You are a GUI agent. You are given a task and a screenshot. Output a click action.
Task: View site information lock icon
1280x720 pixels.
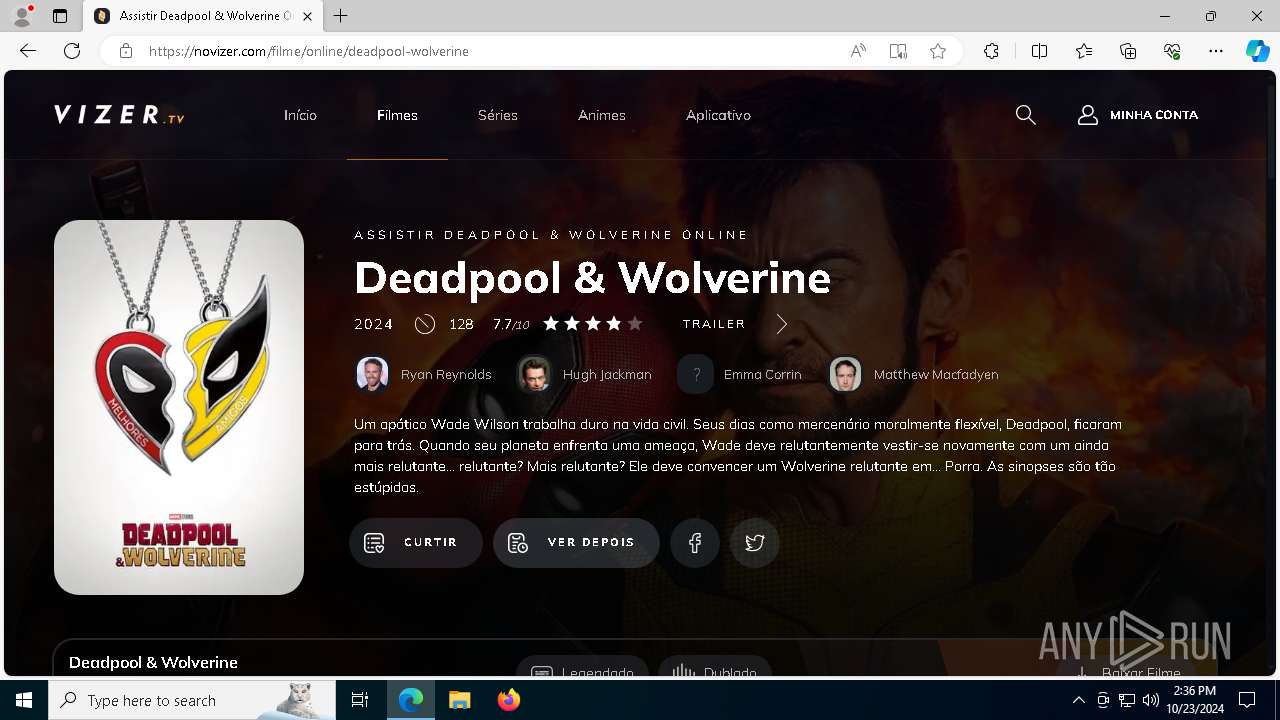pos(126,51)
